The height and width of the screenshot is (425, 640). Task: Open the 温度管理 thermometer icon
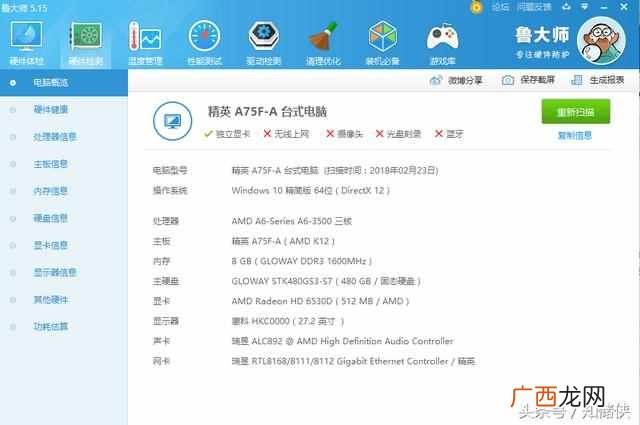[x=145, y=43]
